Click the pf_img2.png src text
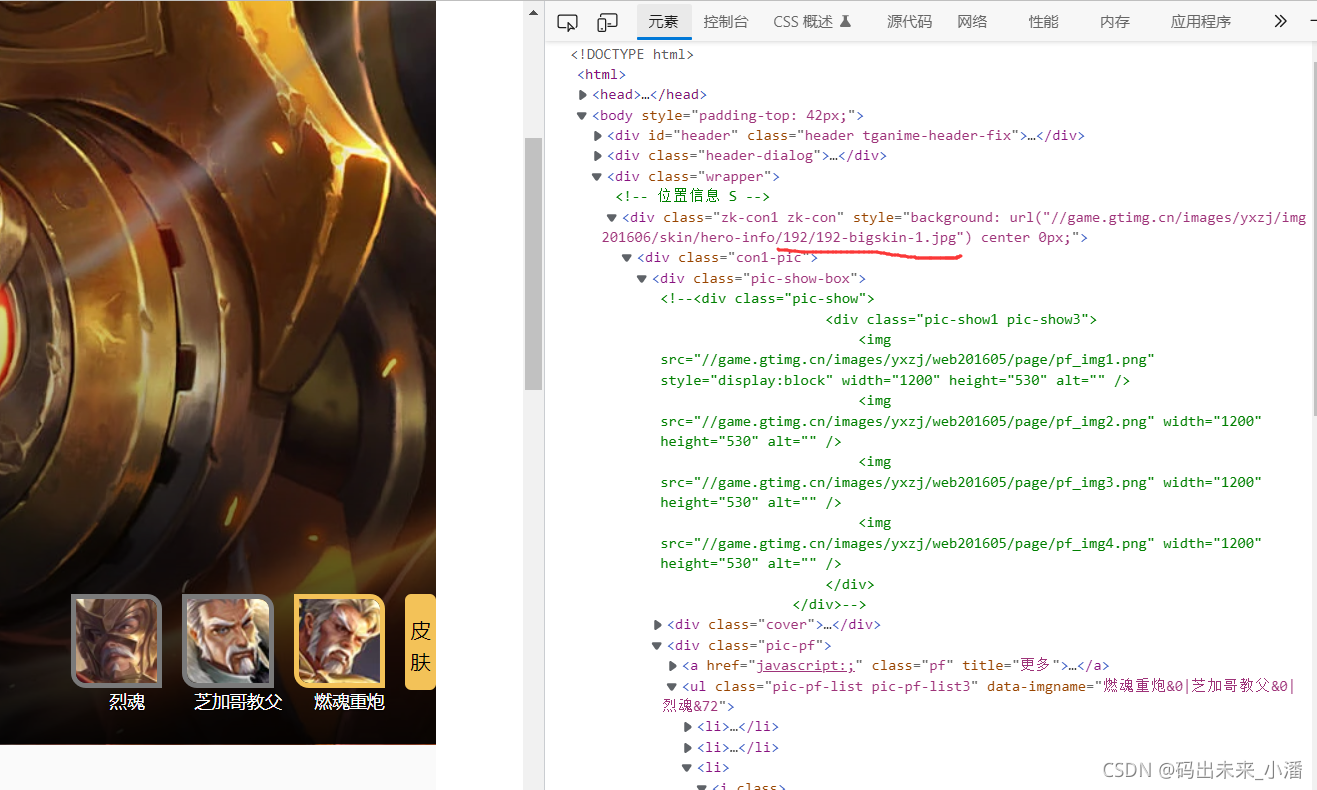The image size is (1317, 790). pyautogui.click(x=908, y=421)
